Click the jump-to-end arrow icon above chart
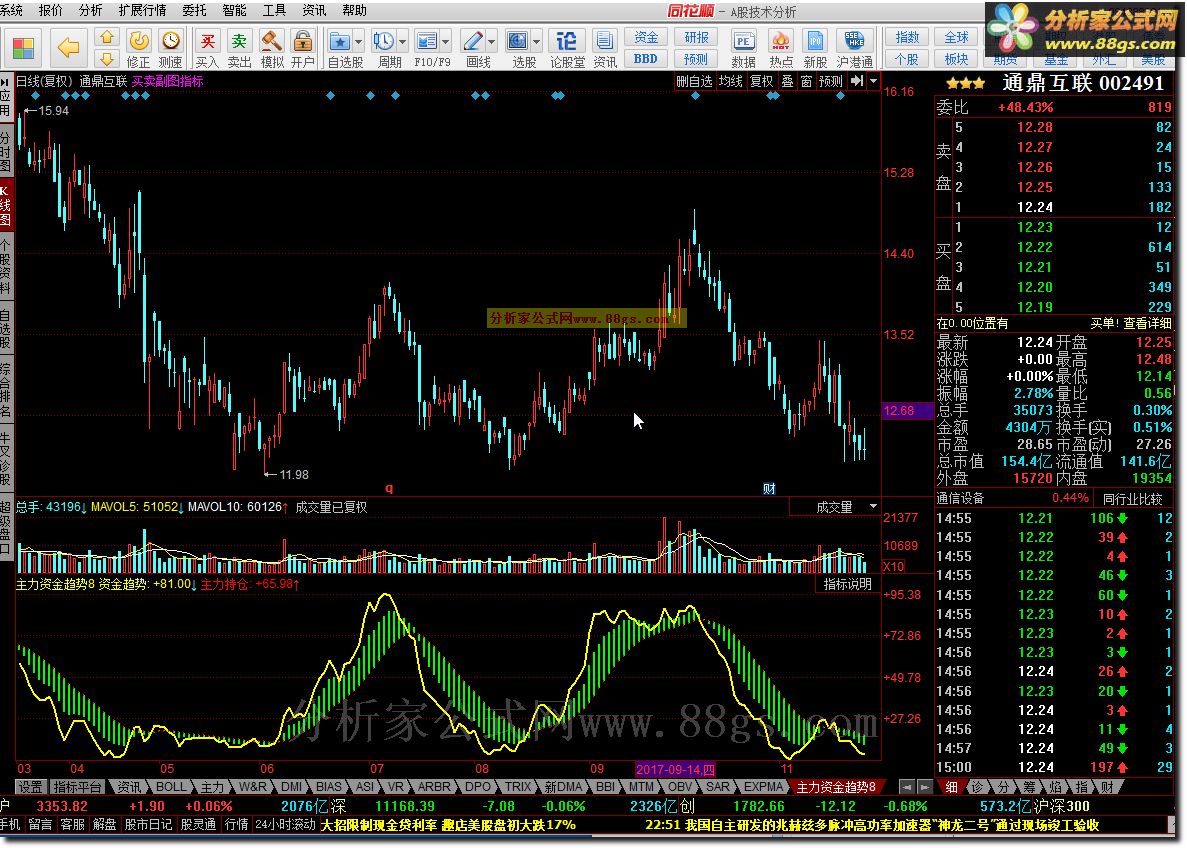The height and width of the screenshot is (848, 1187). [x=857, y=81]
